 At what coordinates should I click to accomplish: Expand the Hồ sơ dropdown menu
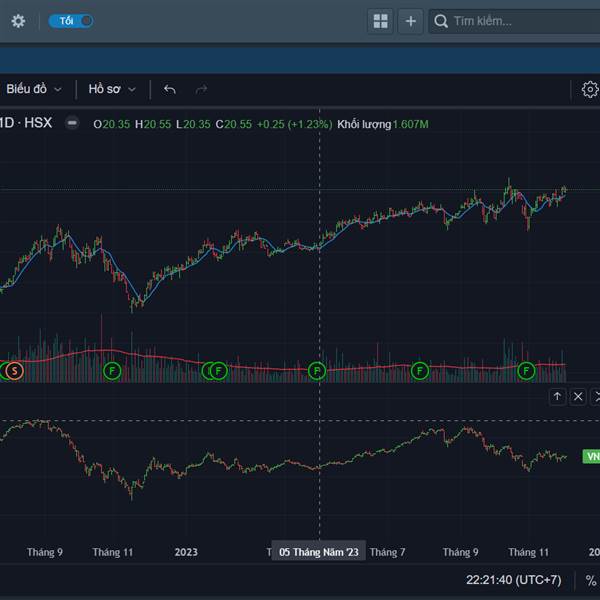(112, 89)
